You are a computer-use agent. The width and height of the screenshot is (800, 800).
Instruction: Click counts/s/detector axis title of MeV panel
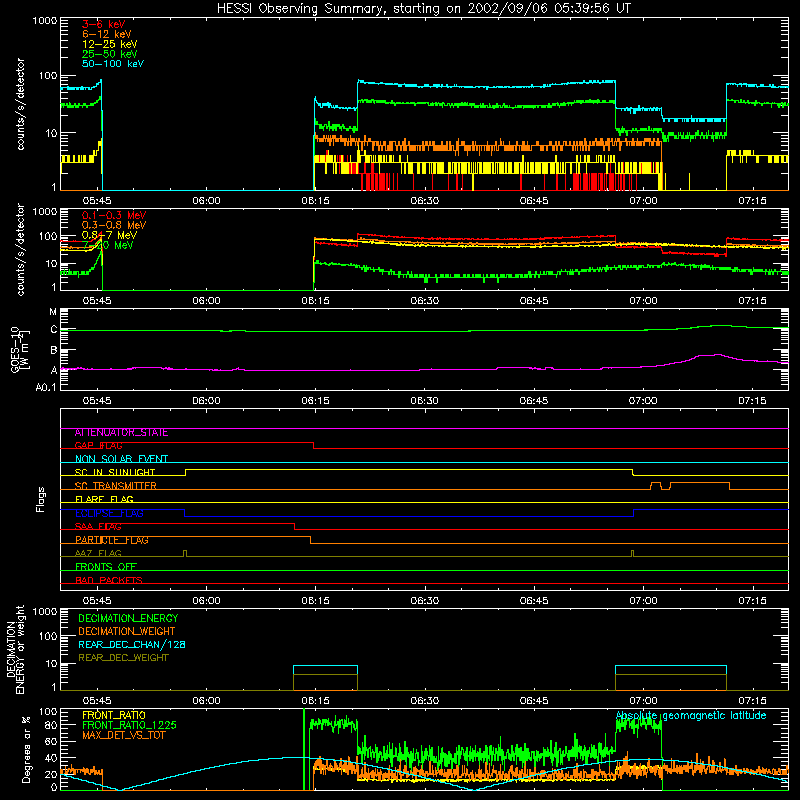(x=20, y=250)
